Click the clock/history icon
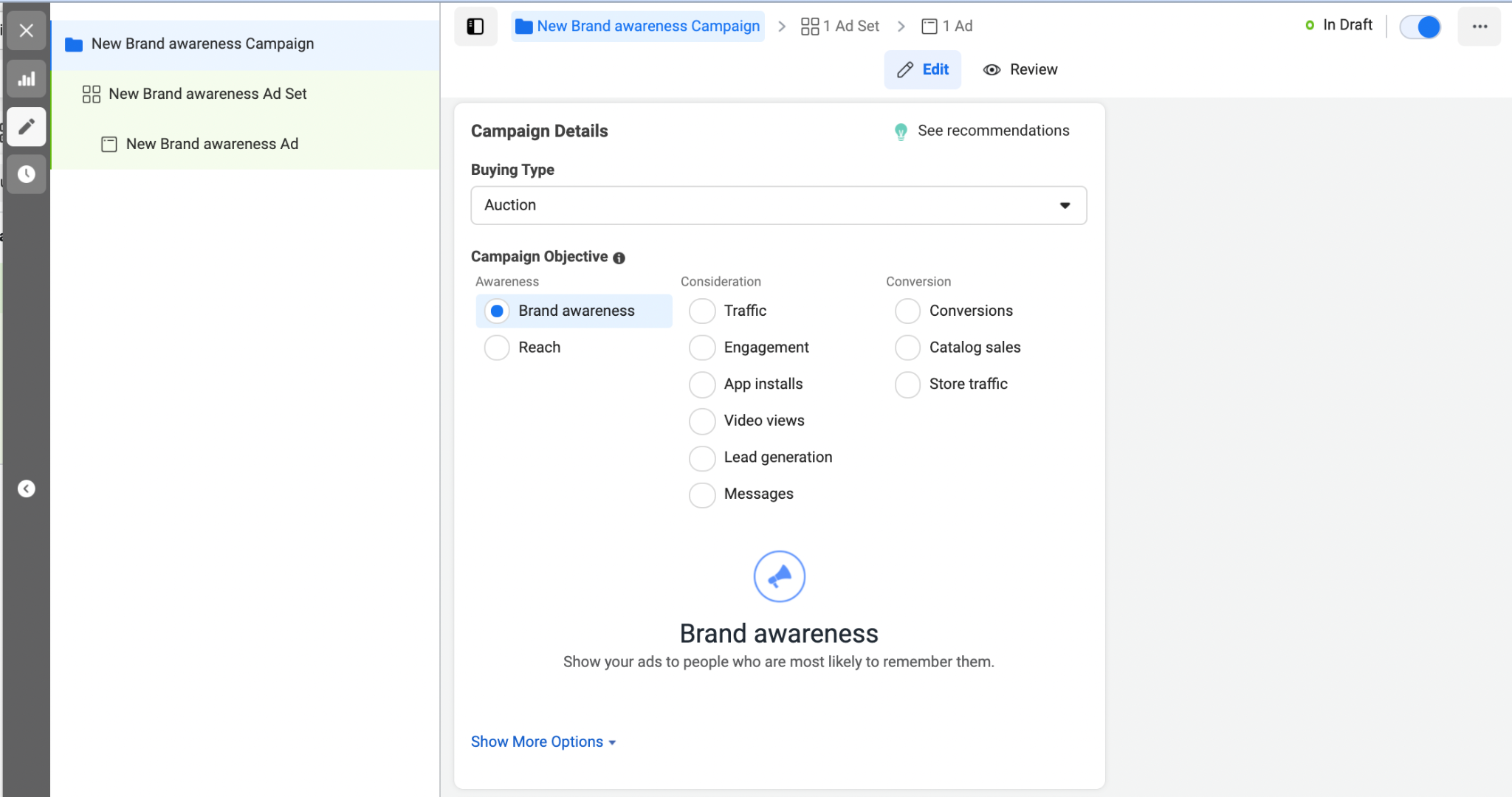The image size is (1512, 797). click(x=27, y=172)
